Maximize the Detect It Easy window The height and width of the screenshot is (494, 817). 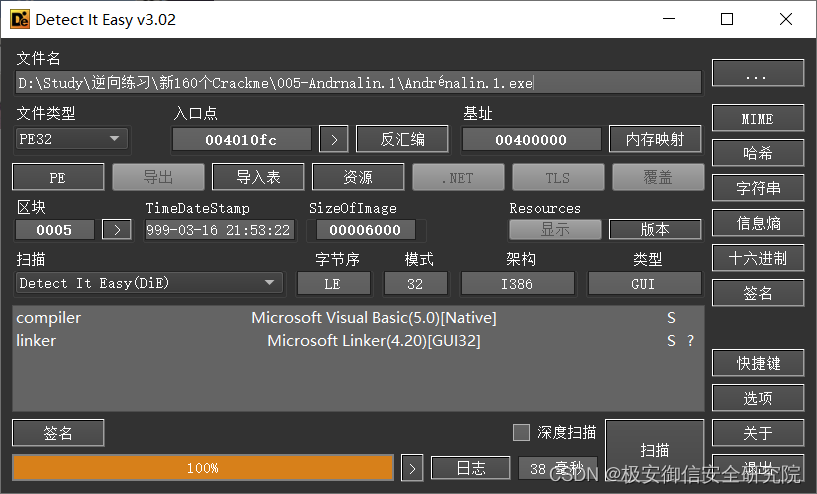coord(727,19)
